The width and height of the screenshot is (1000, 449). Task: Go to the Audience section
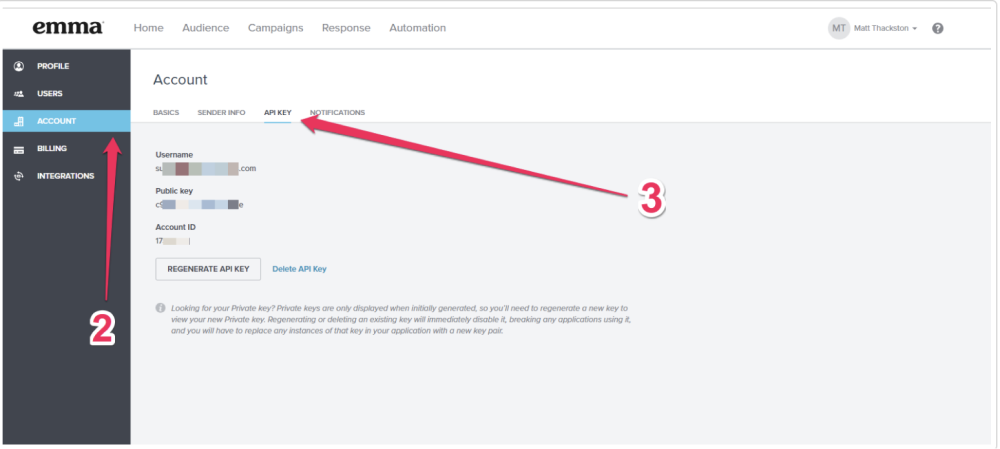click(205, 28)
